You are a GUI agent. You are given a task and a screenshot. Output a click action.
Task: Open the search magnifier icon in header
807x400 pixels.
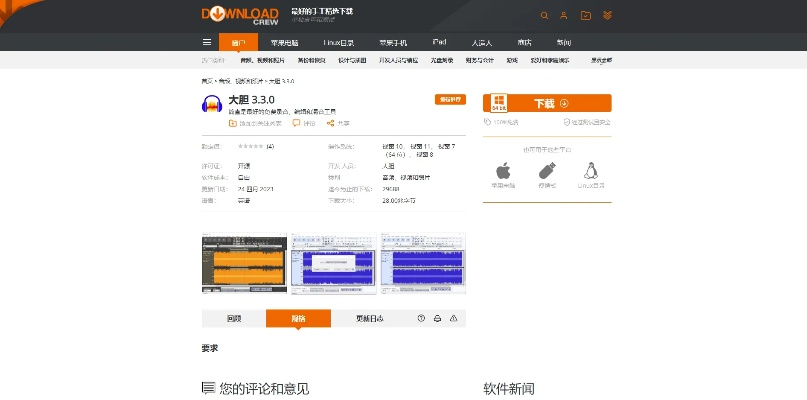point(544,15)
